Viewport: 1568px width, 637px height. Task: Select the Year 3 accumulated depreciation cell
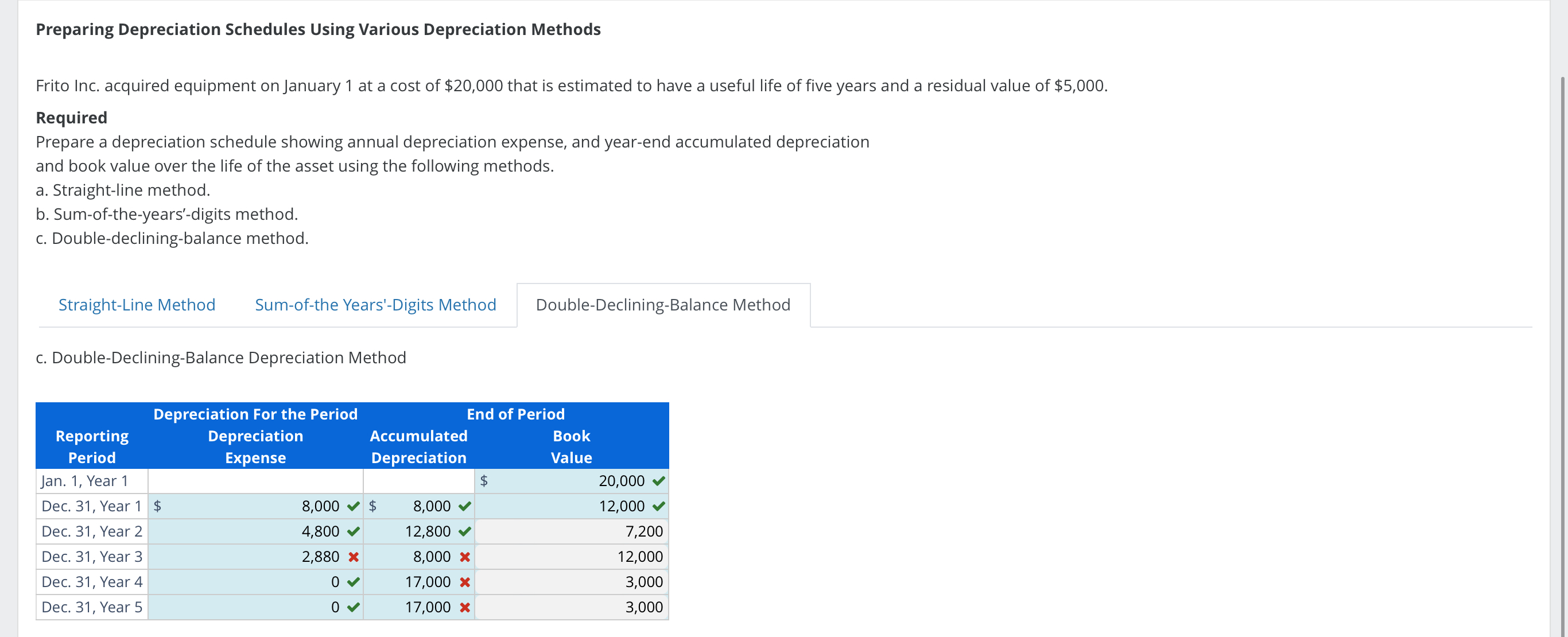click(x=419, y=556)
